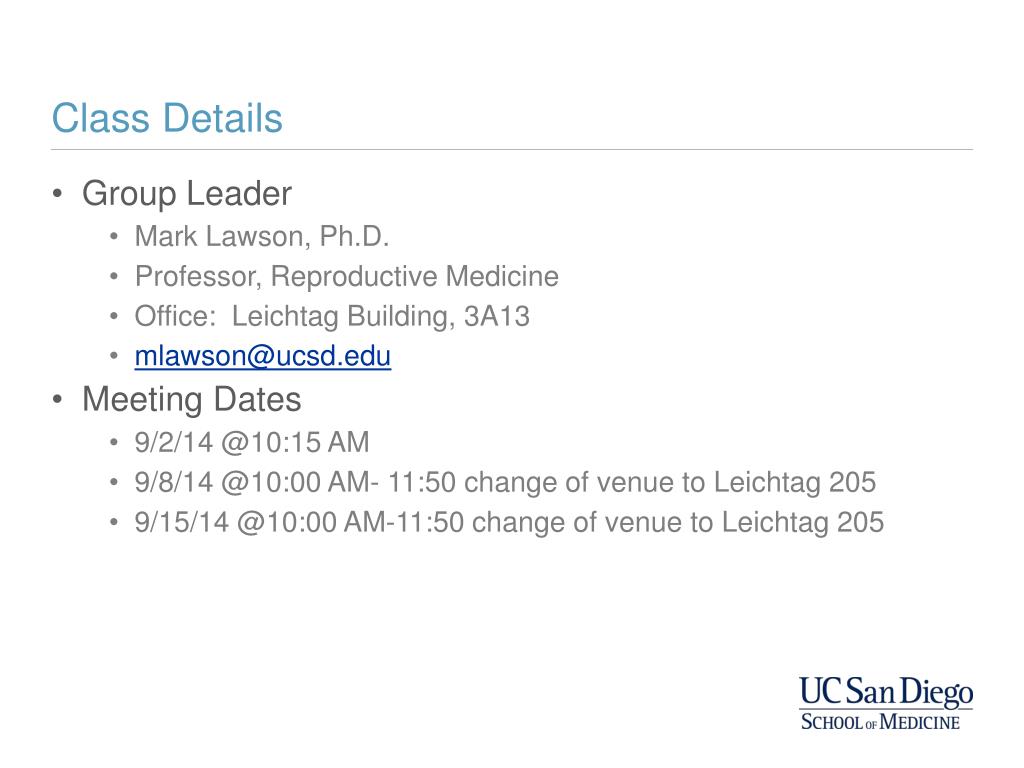Click the UC San Diego logo

pos(886,704)
